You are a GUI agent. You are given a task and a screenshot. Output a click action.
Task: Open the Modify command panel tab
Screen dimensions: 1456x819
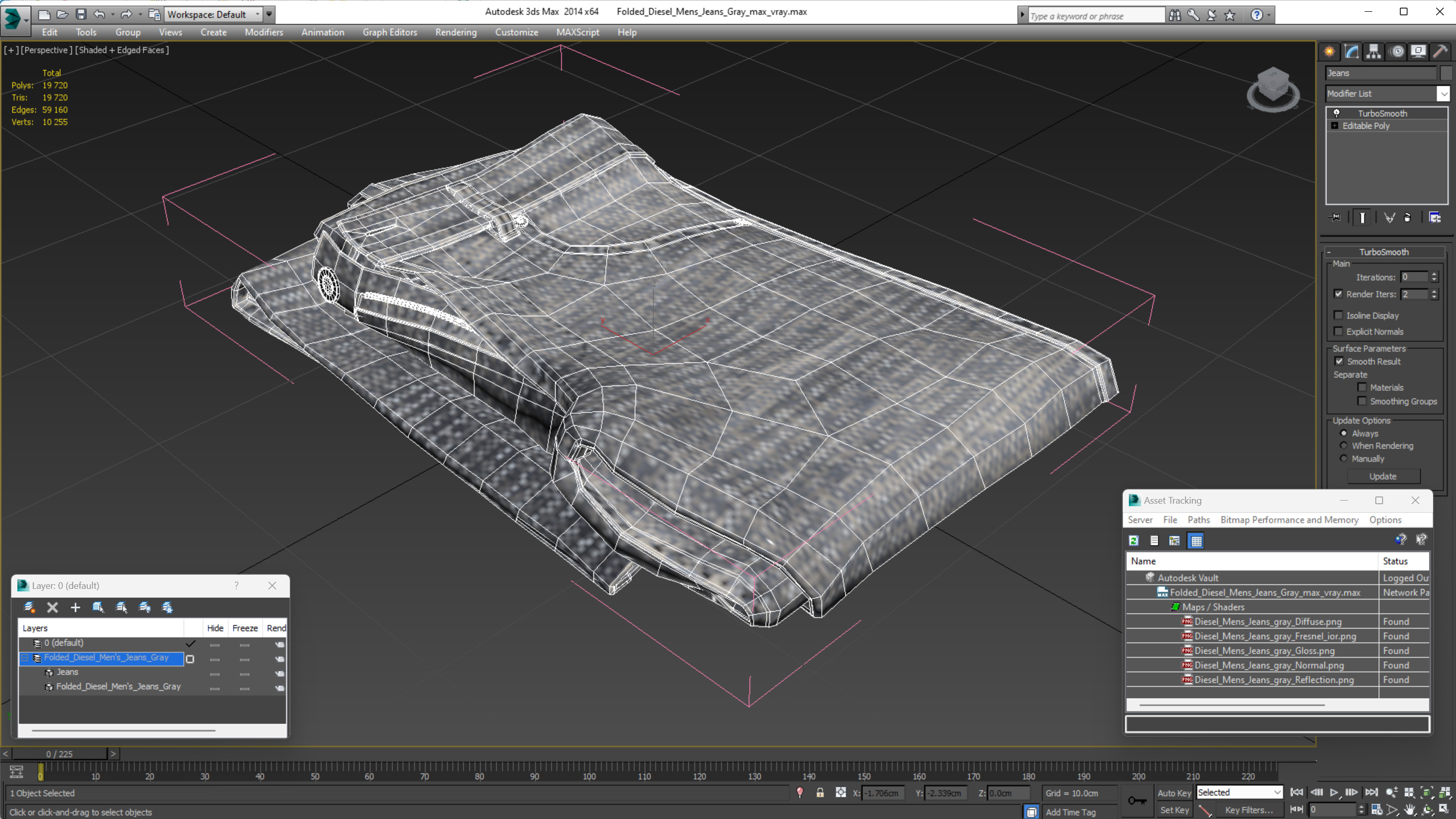pyautogui.click(x=1351, y=52)
